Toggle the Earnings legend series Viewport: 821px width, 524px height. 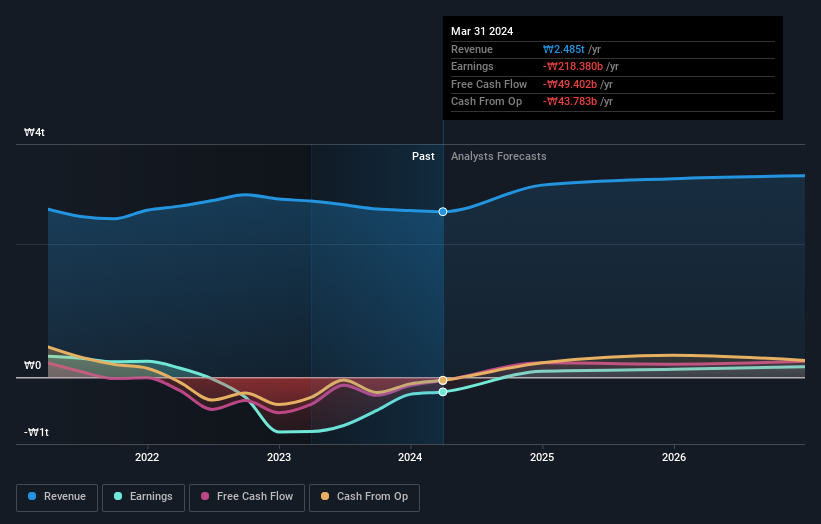click(143, 497)
